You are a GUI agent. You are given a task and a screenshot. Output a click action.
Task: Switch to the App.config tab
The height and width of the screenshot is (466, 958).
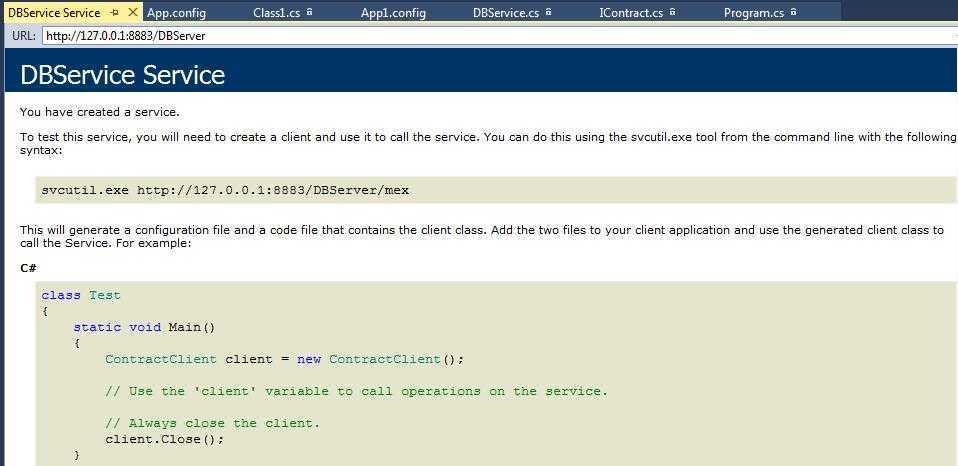click(x=177, y=13)
